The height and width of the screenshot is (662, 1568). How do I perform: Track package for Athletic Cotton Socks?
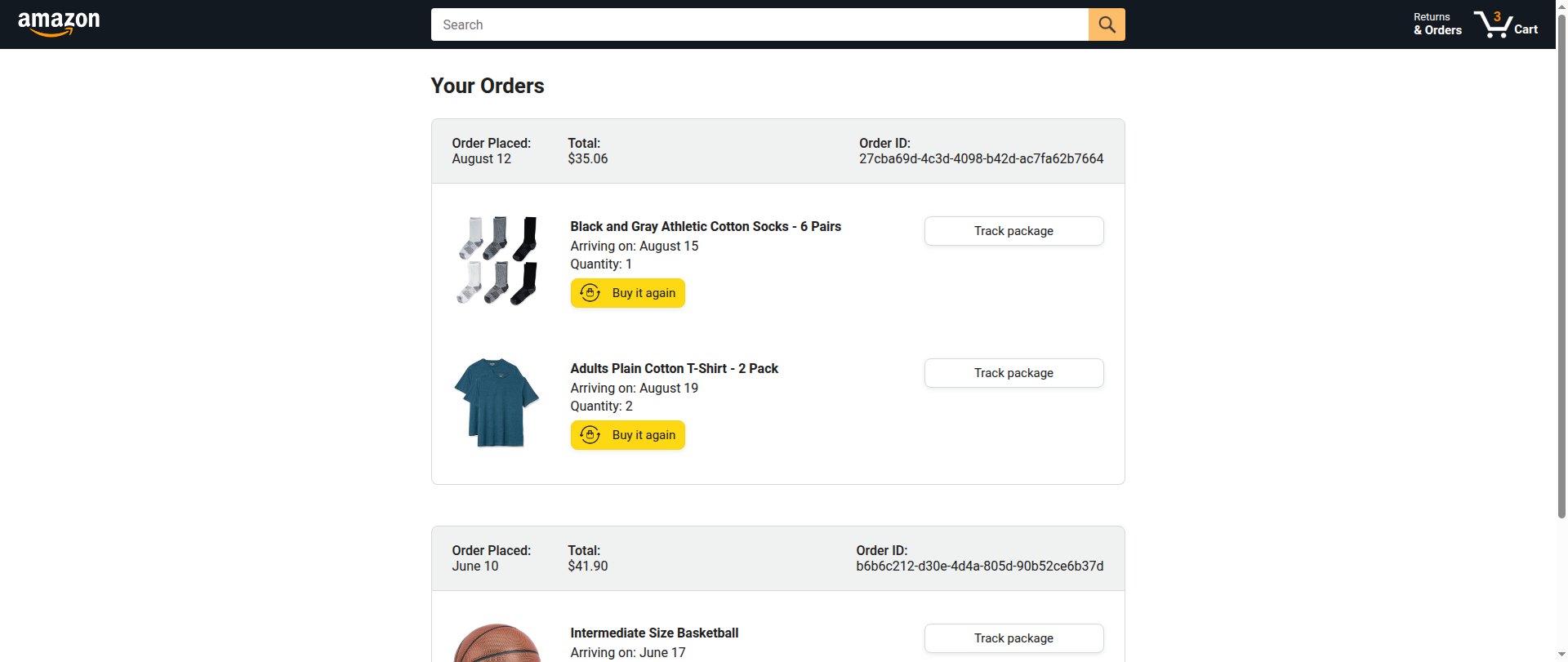(1013, 231)
